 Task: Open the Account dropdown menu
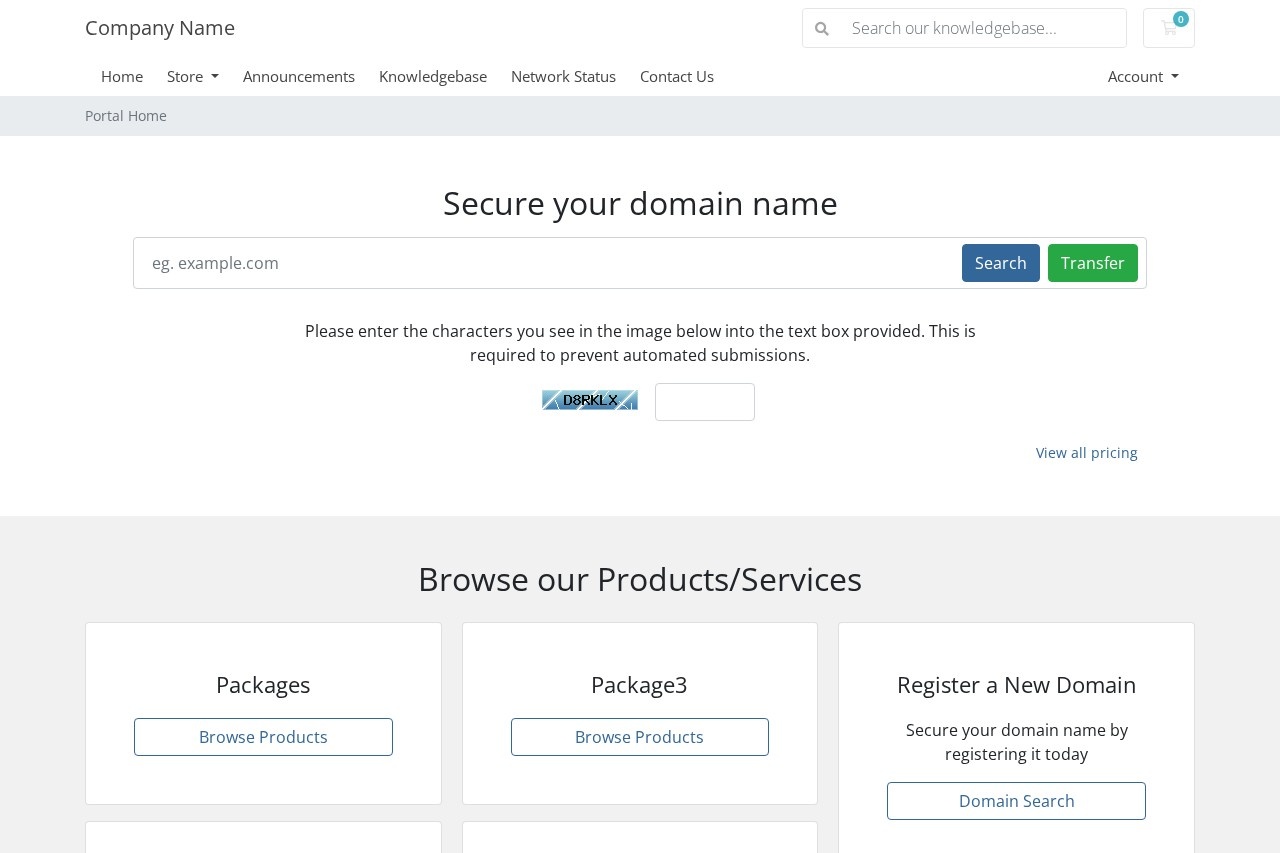(1142, 77)
